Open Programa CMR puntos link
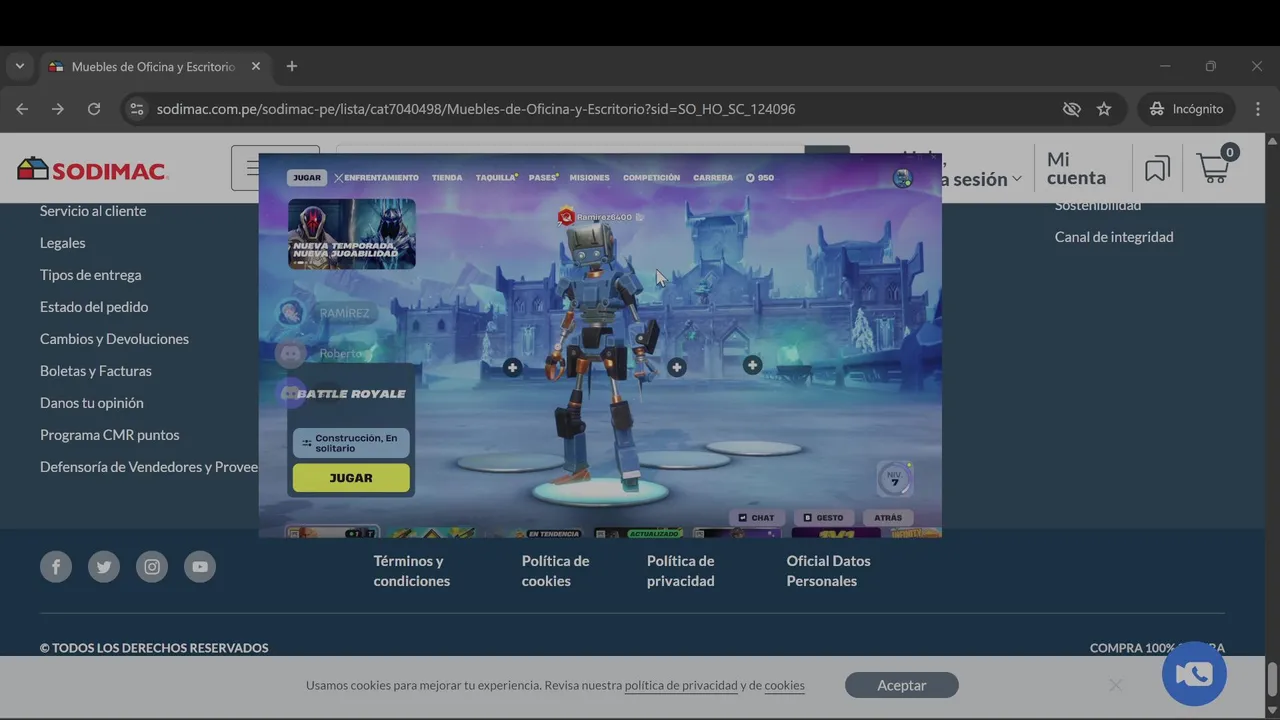 (x=110, y=435)
